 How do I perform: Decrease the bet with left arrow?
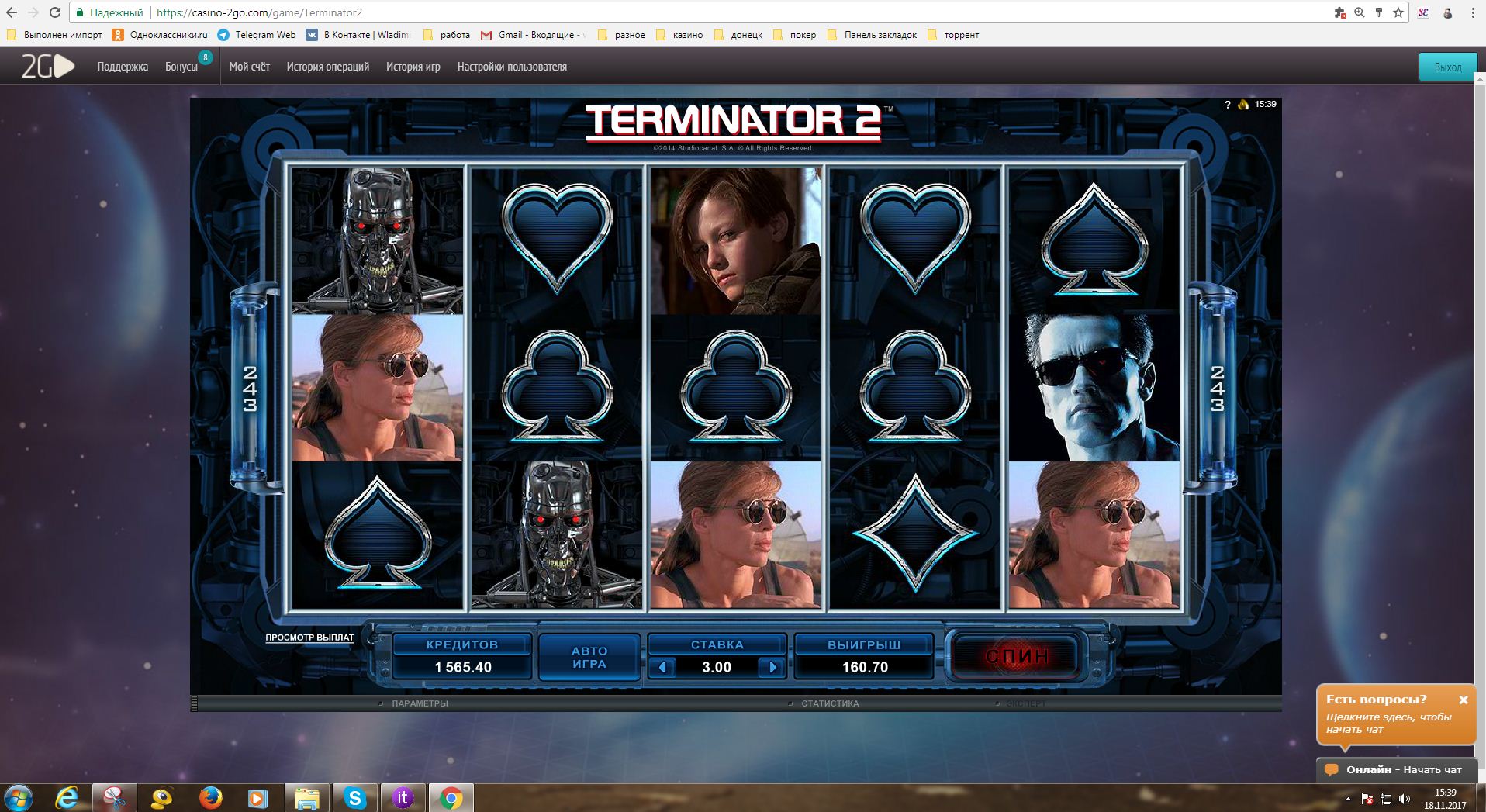coord(662,667)
